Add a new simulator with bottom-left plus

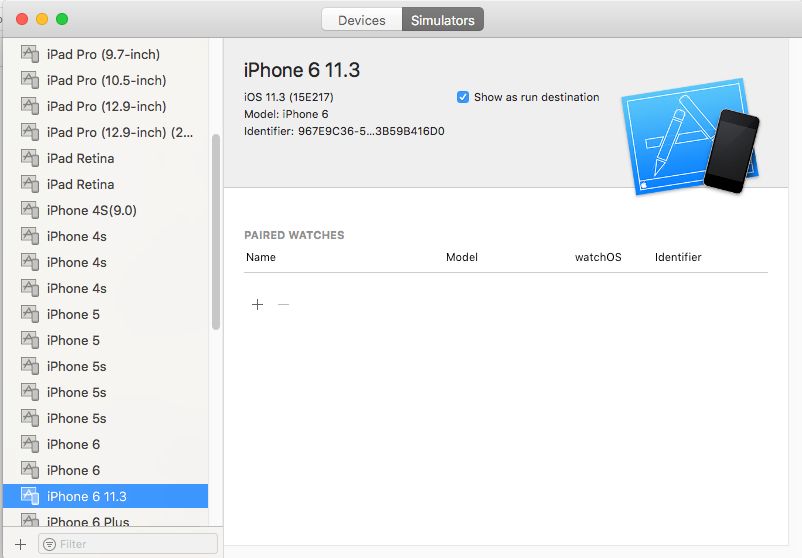coord(20,544)
